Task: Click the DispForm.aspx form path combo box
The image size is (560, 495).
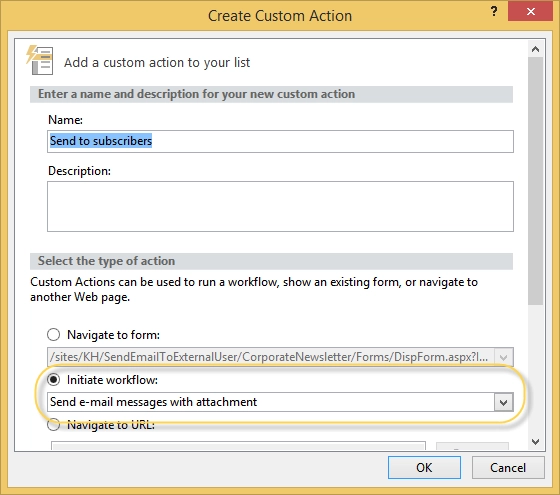Action: 280,357
